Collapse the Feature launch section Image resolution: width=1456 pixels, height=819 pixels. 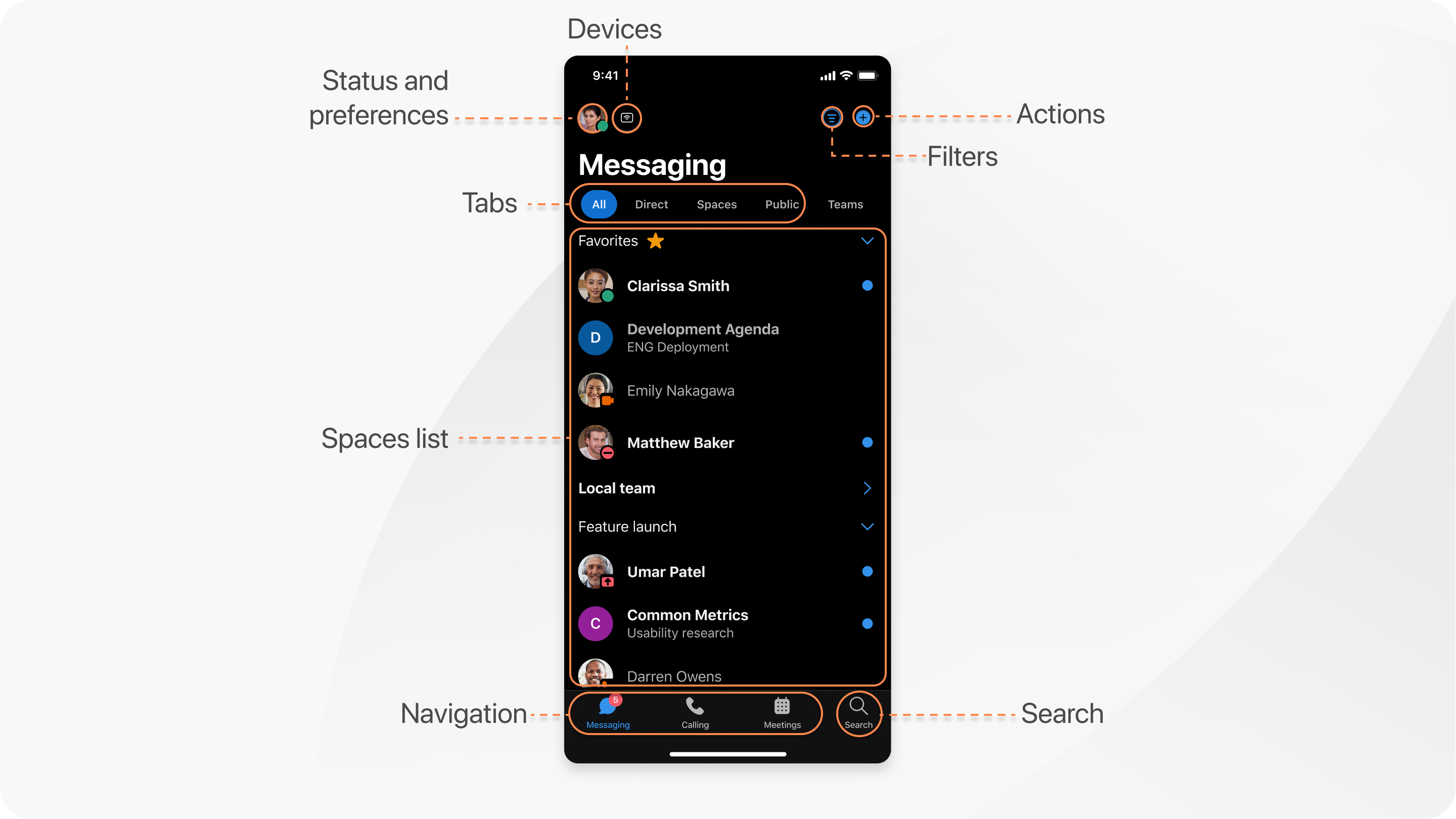866,526
